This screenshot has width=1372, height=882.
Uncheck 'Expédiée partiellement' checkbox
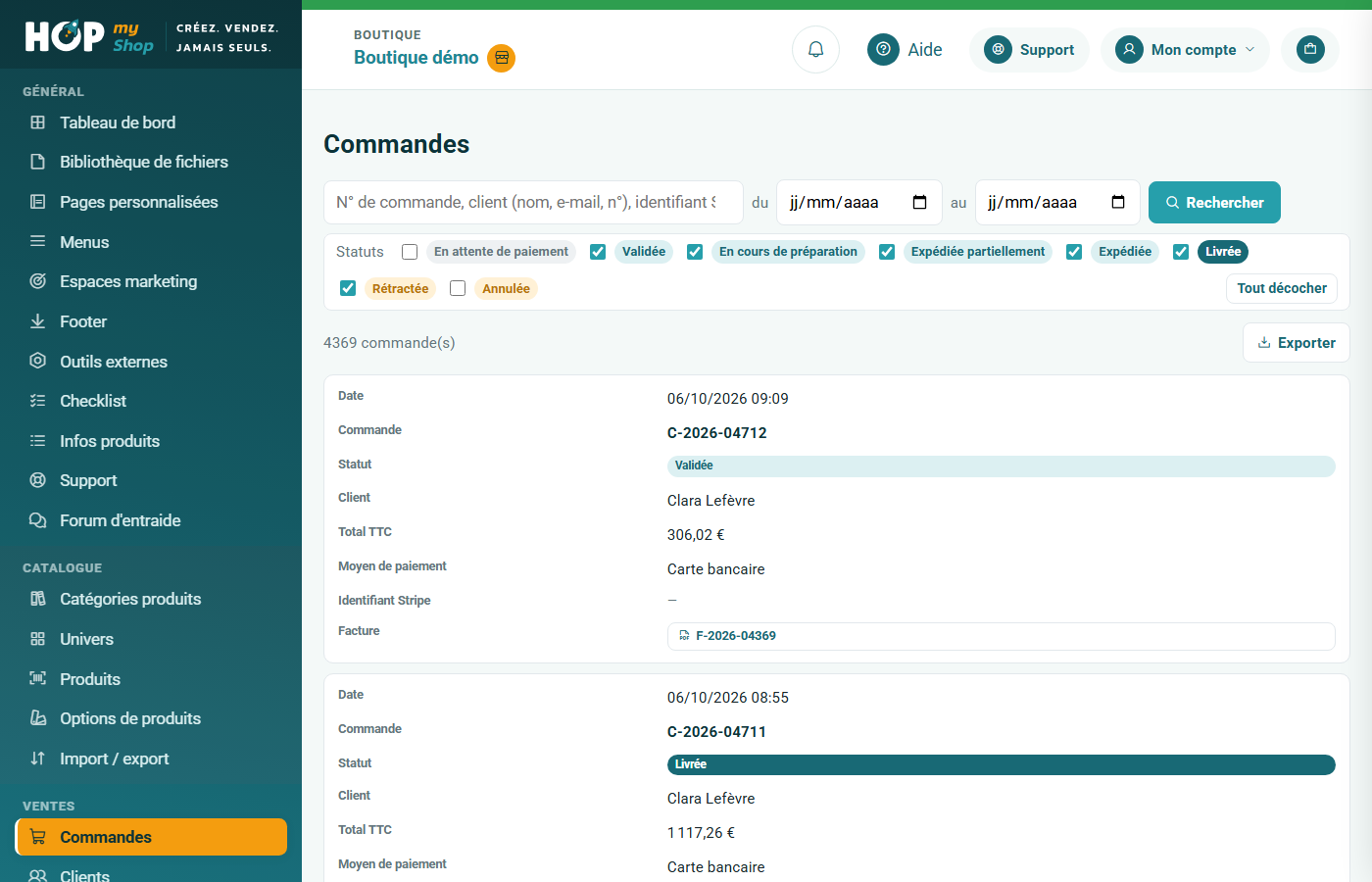887,252
